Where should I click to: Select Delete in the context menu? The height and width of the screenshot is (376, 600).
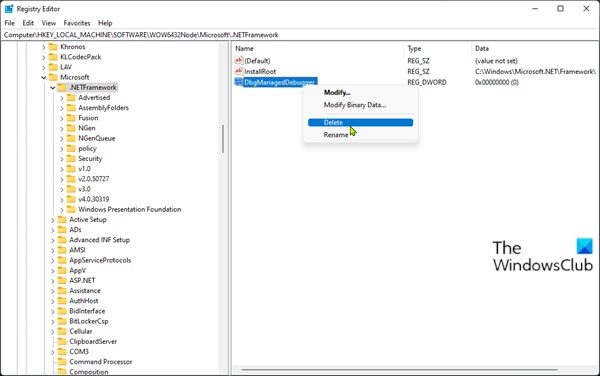[360, 122]
